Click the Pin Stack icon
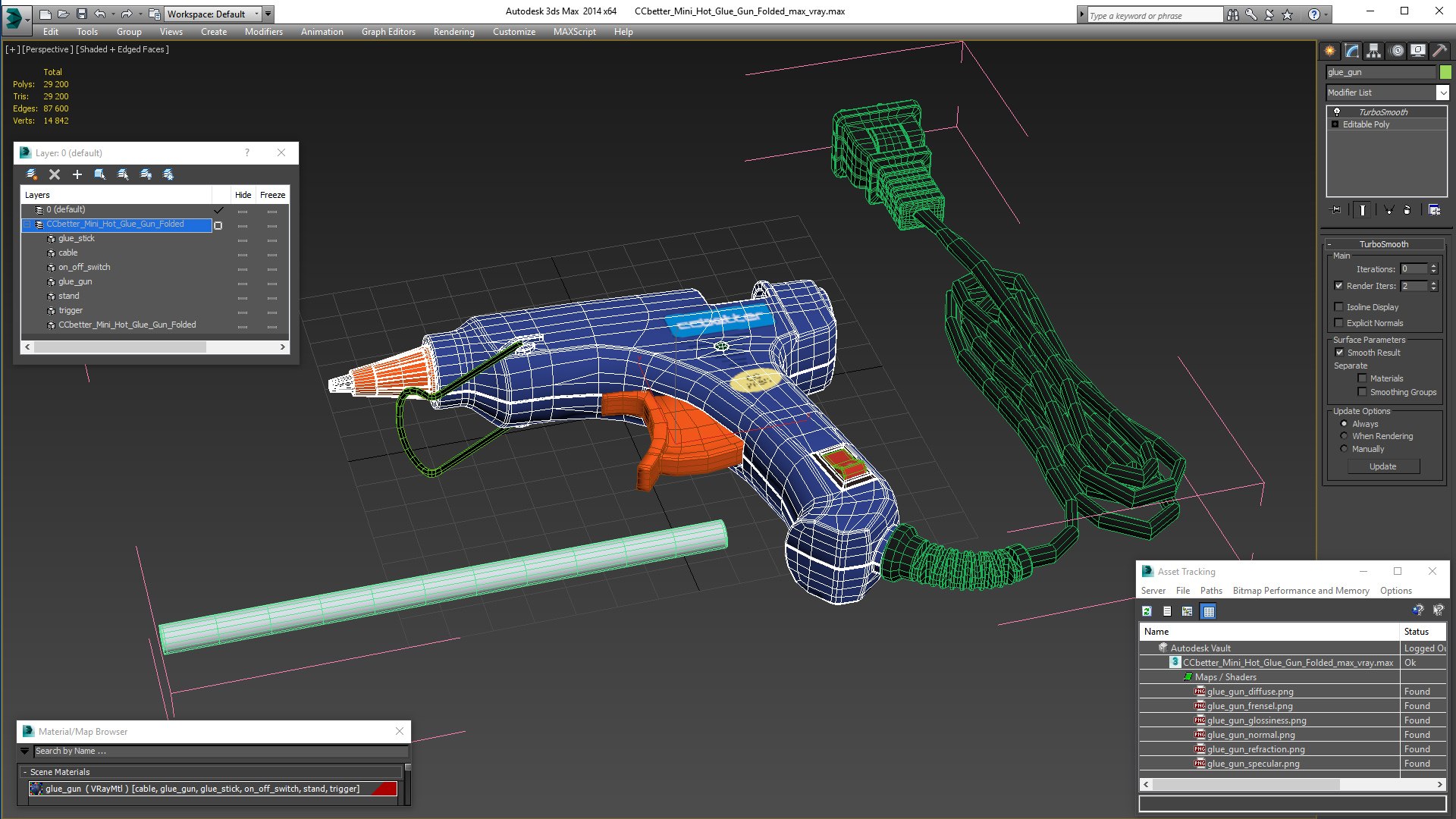 click(x=1336, y=210)
